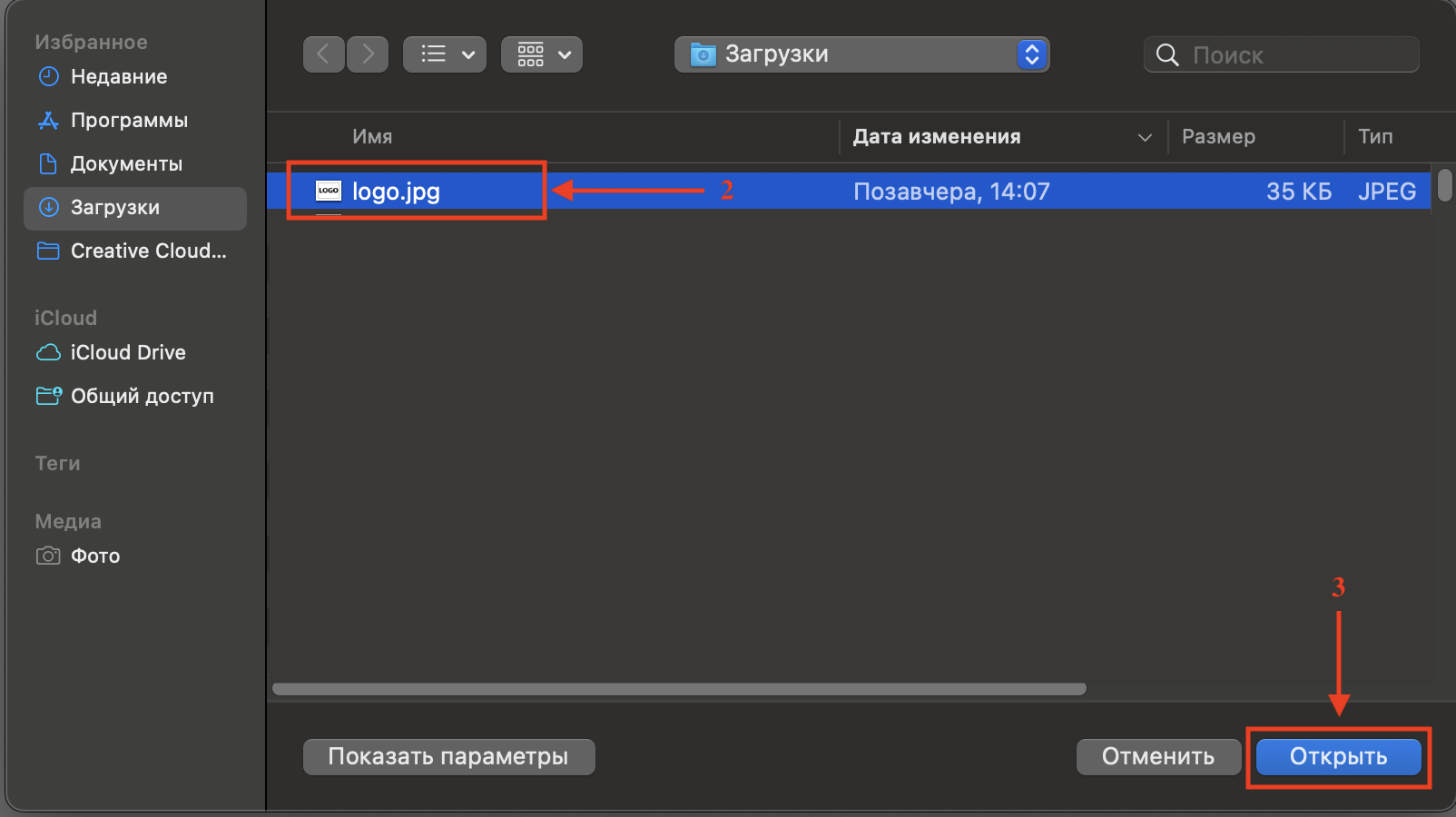The width and height of the screenshot is (1456, 817).
Task: Click the 35 КБ size cell
Action: coord(1299,192)
